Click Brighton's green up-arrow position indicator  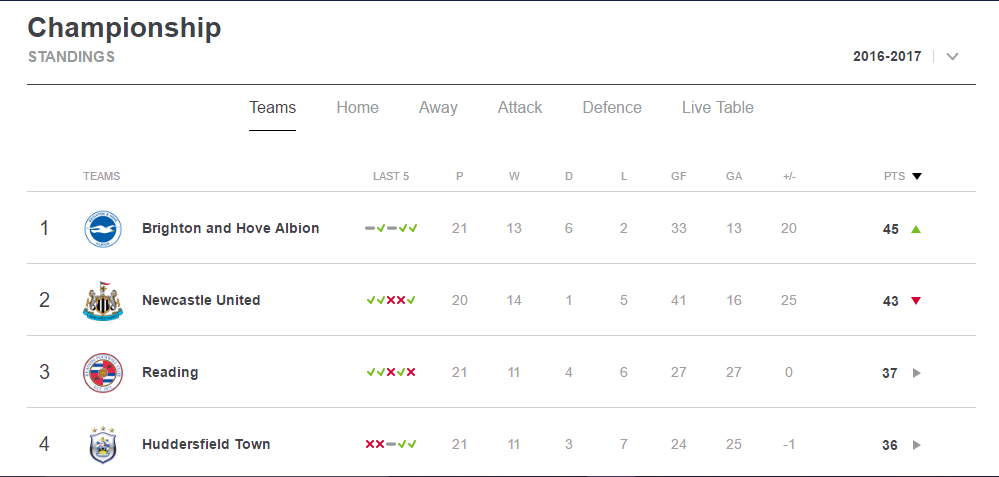point(916,229)
